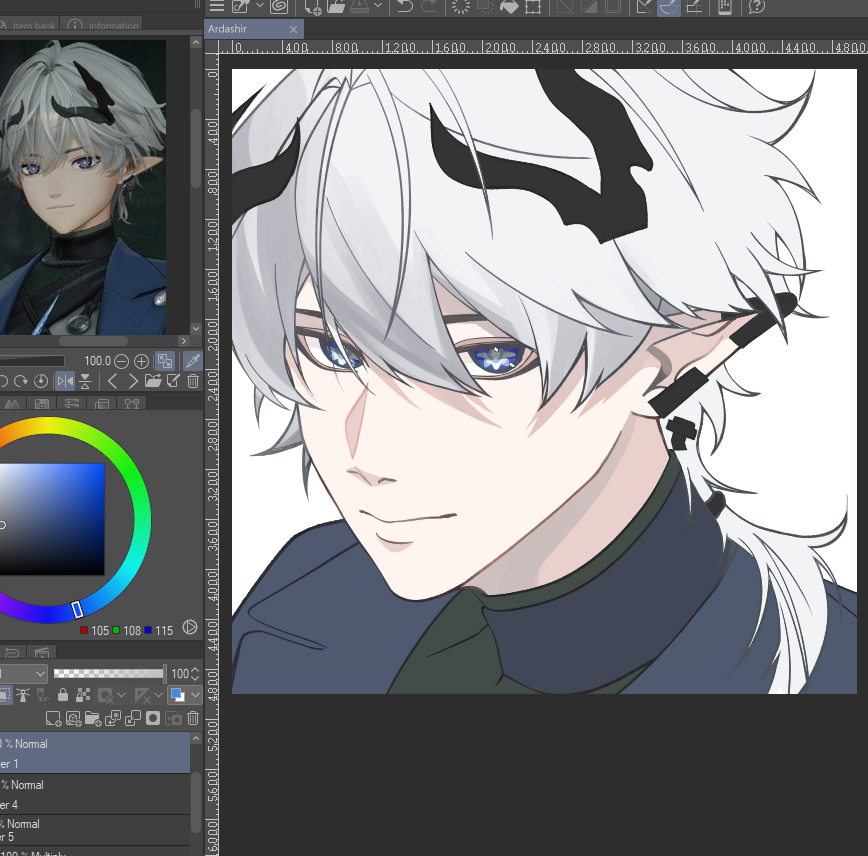
Task: Fill with the paint bucket icon
Action: point(509,6)
